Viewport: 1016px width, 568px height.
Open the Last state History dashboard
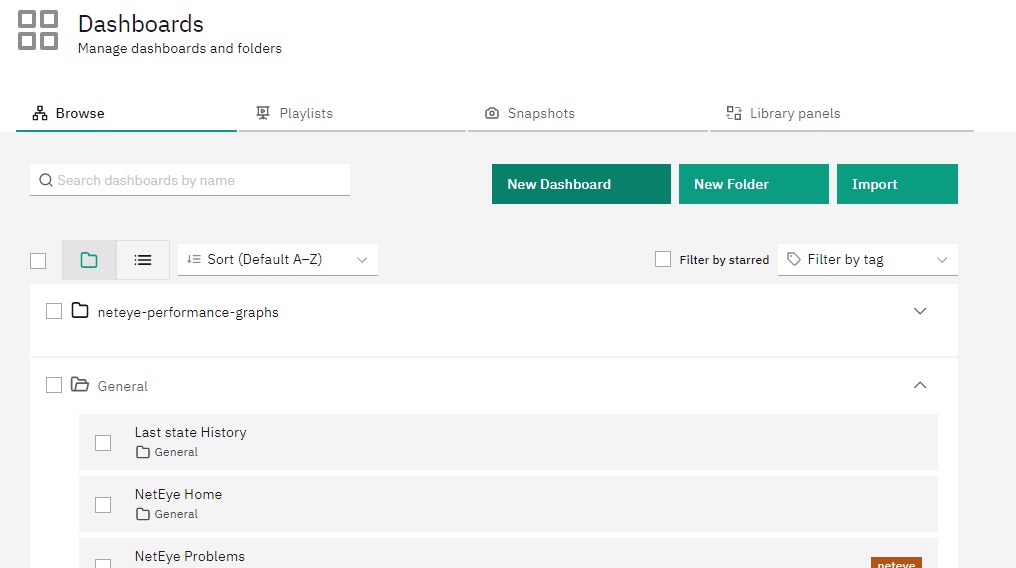[190, 432]
